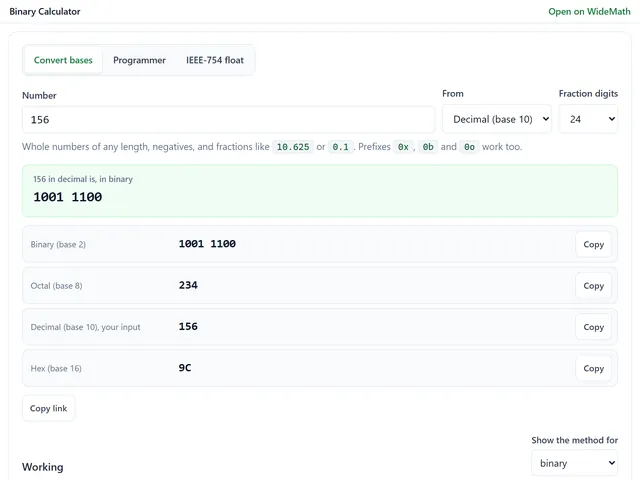Screen dimensions: 640x480
Task: Click the binary row value 1001 1100
Action: tap(207, 244)
